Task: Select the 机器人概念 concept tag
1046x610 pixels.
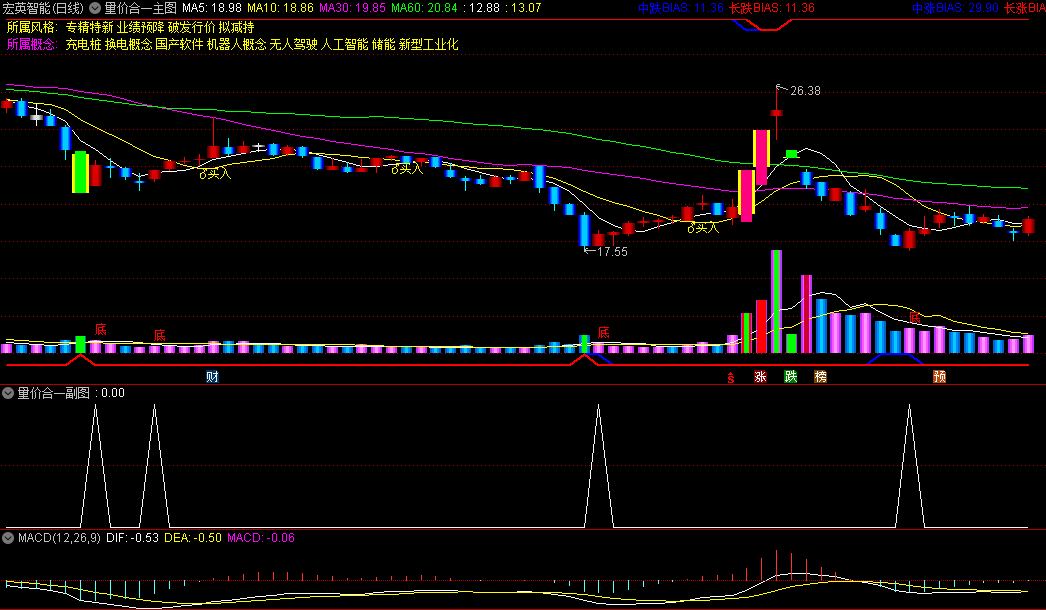Action: coord(237,45)
